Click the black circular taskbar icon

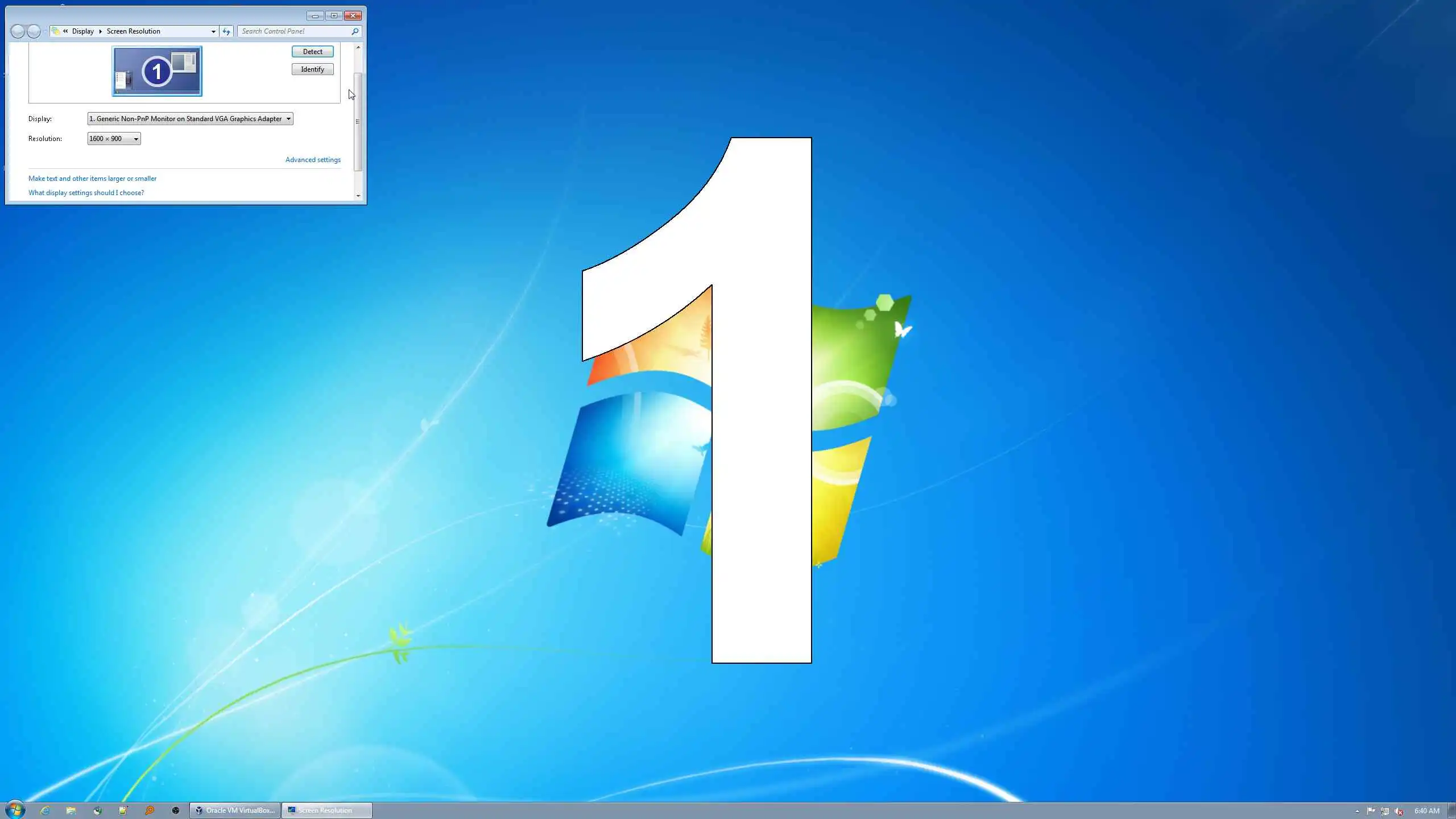click(x=176, y=810)
